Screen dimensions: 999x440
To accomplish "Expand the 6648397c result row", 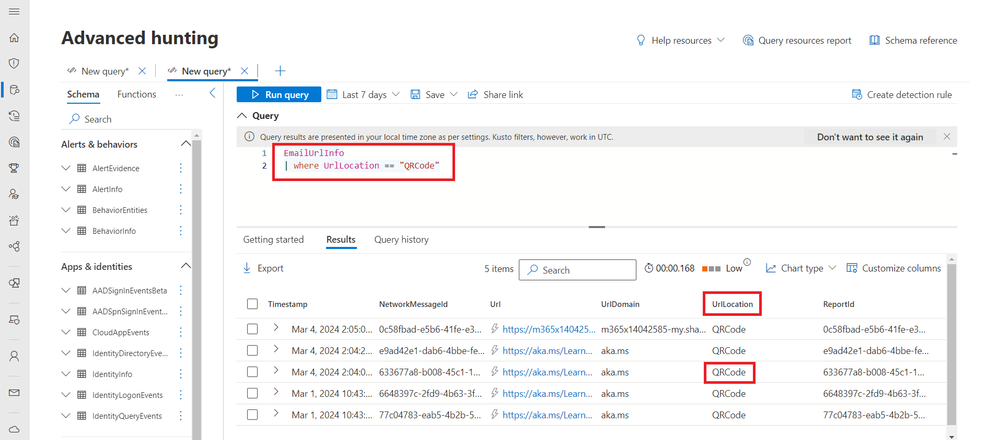I will (x=276, y=392).
